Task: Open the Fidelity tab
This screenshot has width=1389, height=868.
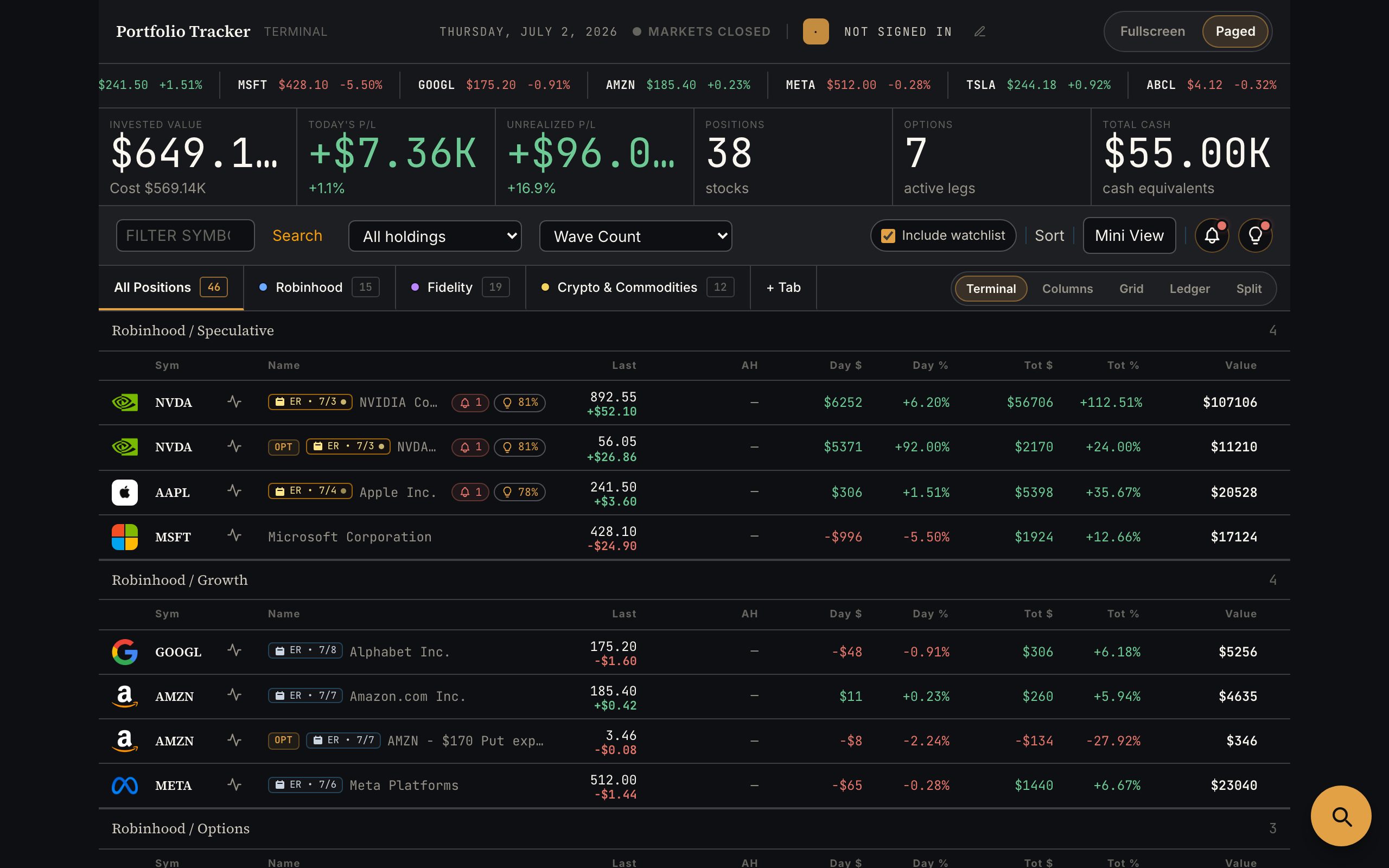Action: pos(460,288)
